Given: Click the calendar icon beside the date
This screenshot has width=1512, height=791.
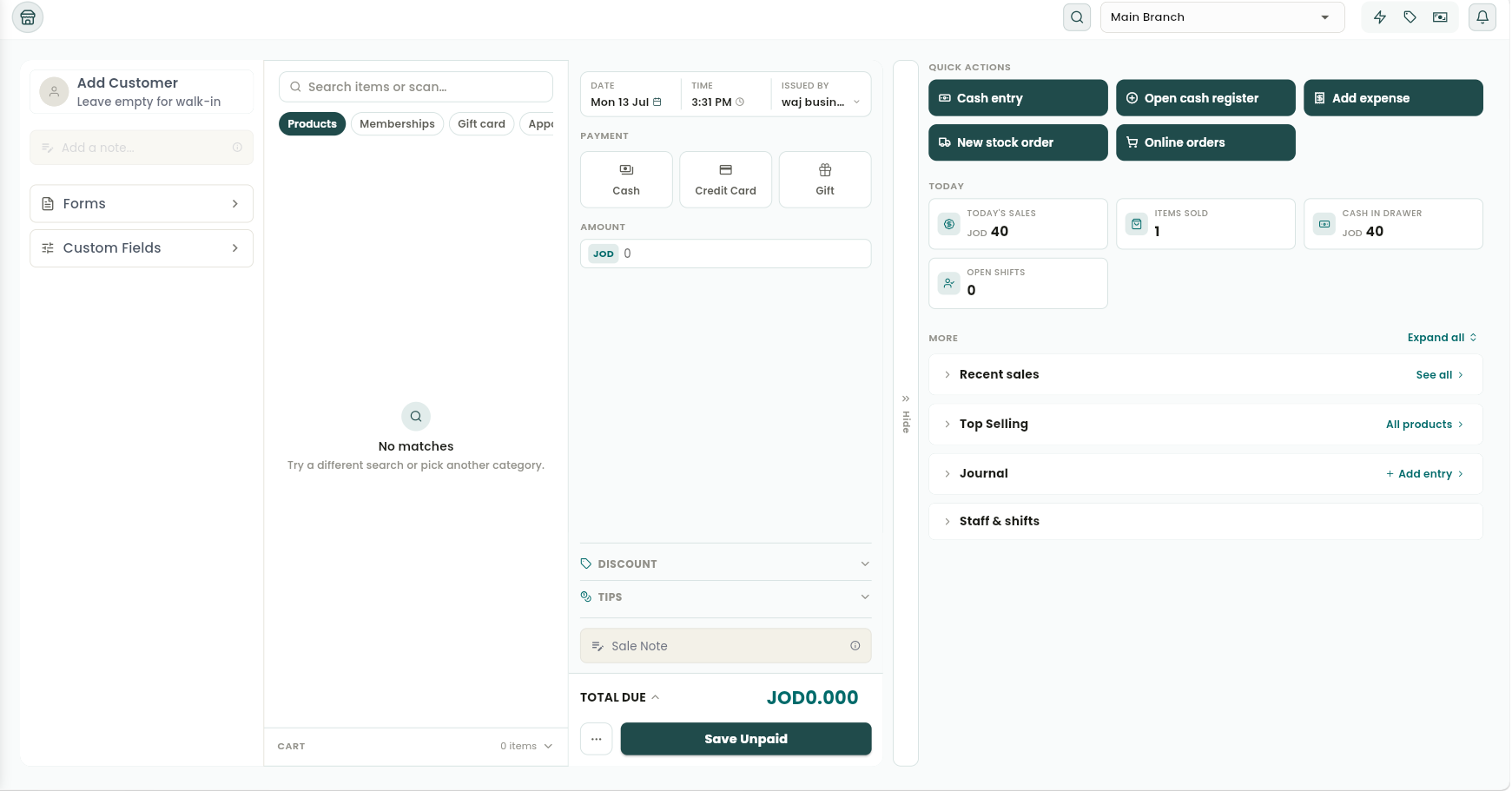Looking at the screenshot, I should point(657,102).
